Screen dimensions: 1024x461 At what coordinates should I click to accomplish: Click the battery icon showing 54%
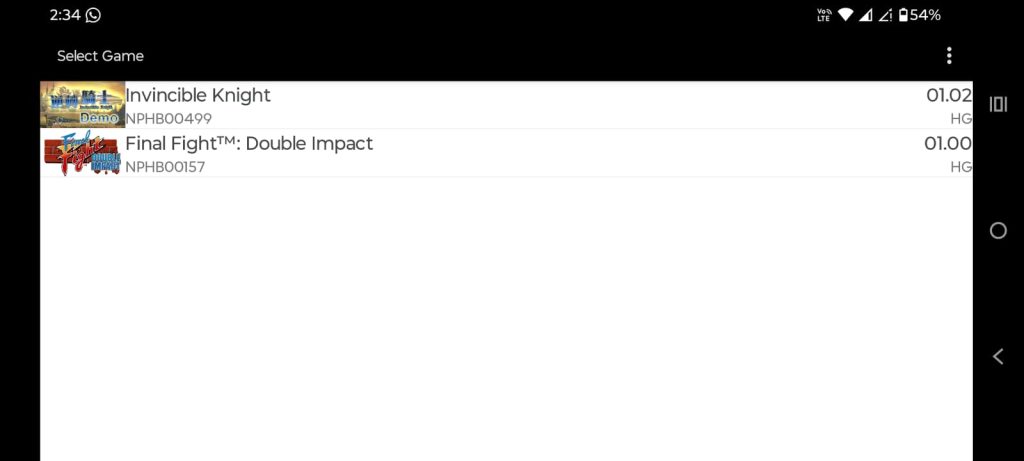[903, 15]
